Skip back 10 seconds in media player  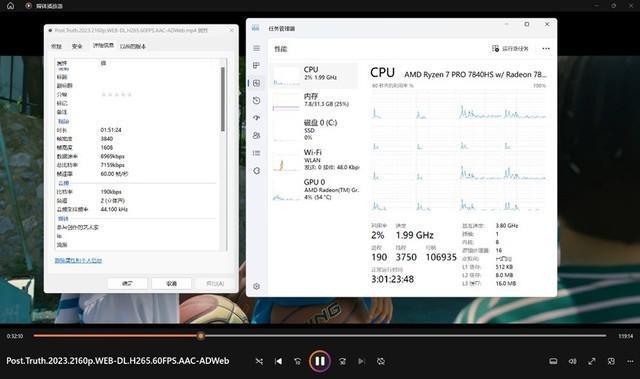tap(298, 361)
